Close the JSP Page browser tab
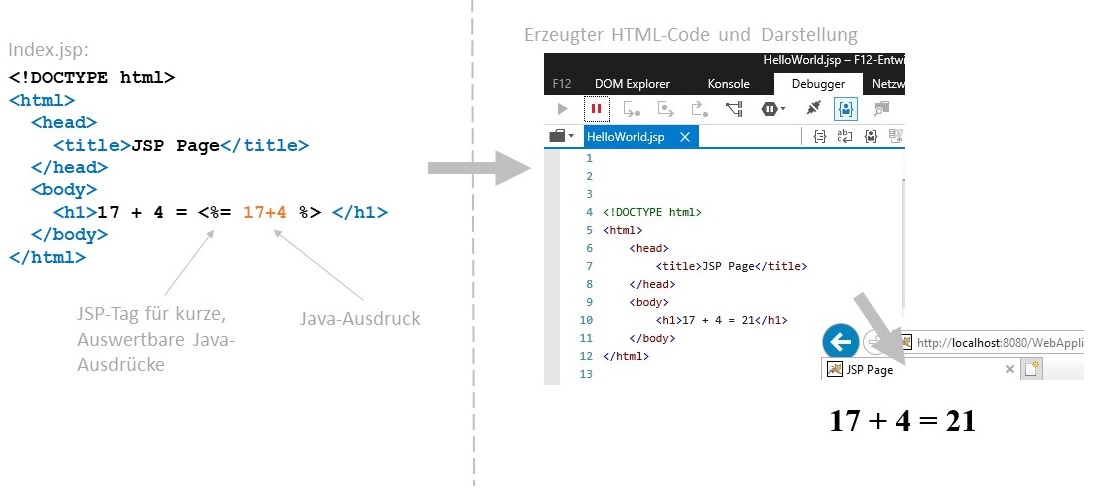This screenshot has width=1106, height=499. 1009,369
